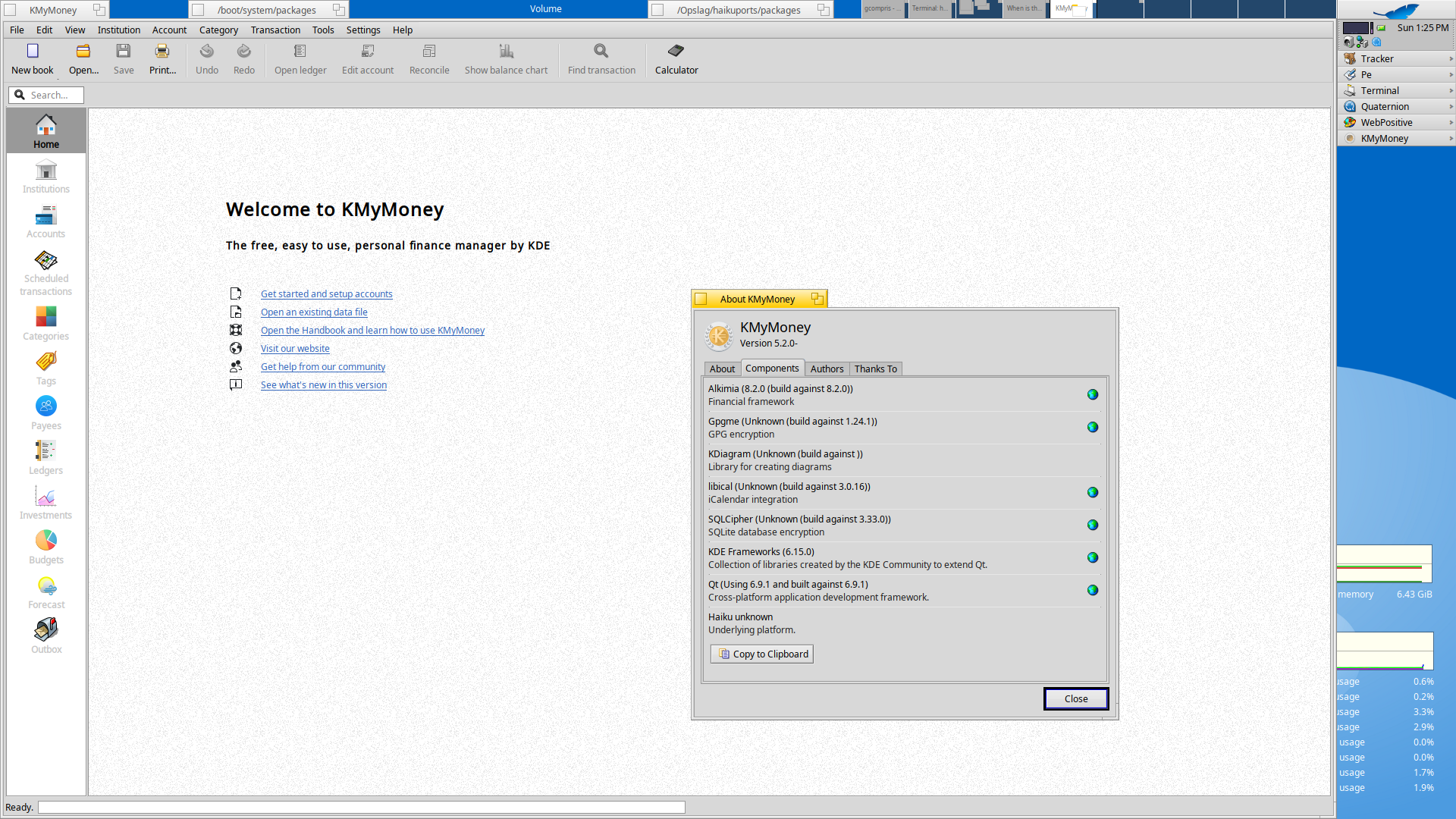Viewport: 1456px width, 819px height.
Task: Go to Scheduled transactions view
Action: (45, 272)
